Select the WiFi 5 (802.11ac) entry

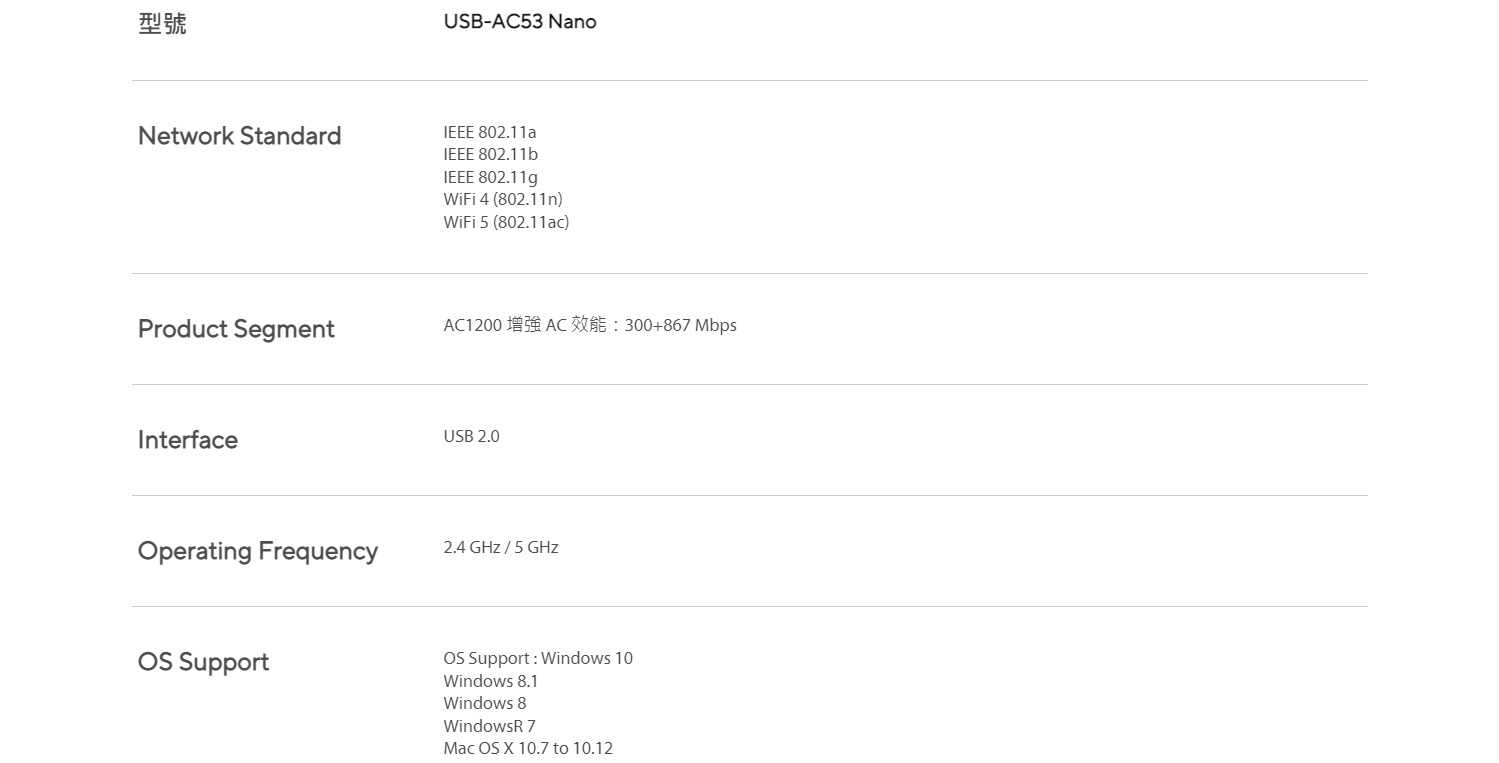(x=506, y=222)
